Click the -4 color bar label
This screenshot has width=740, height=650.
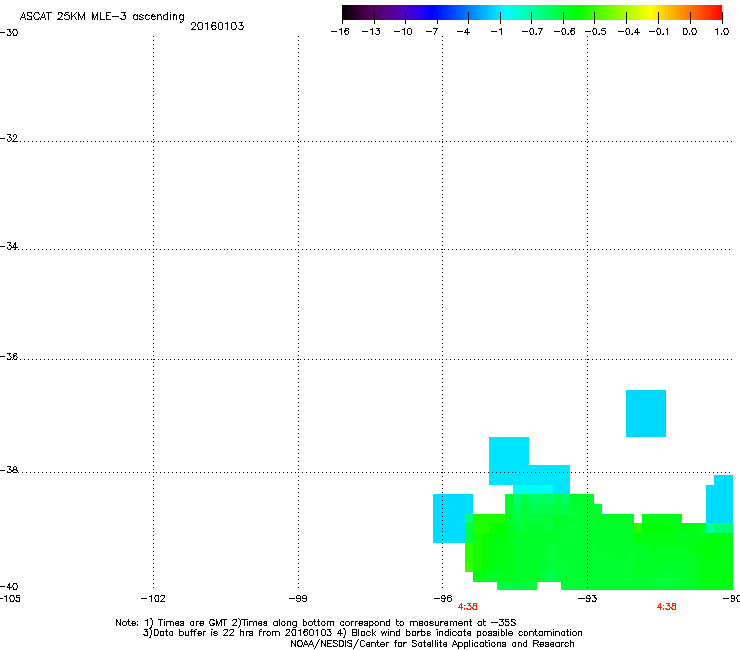click(463, 32)
